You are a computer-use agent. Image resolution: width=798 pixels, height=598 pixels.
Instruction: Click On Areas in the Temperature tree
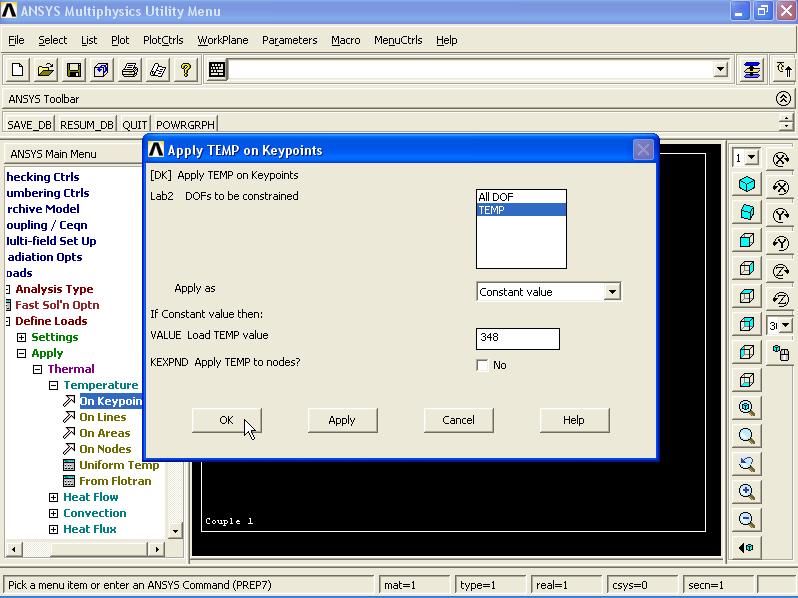104,433
